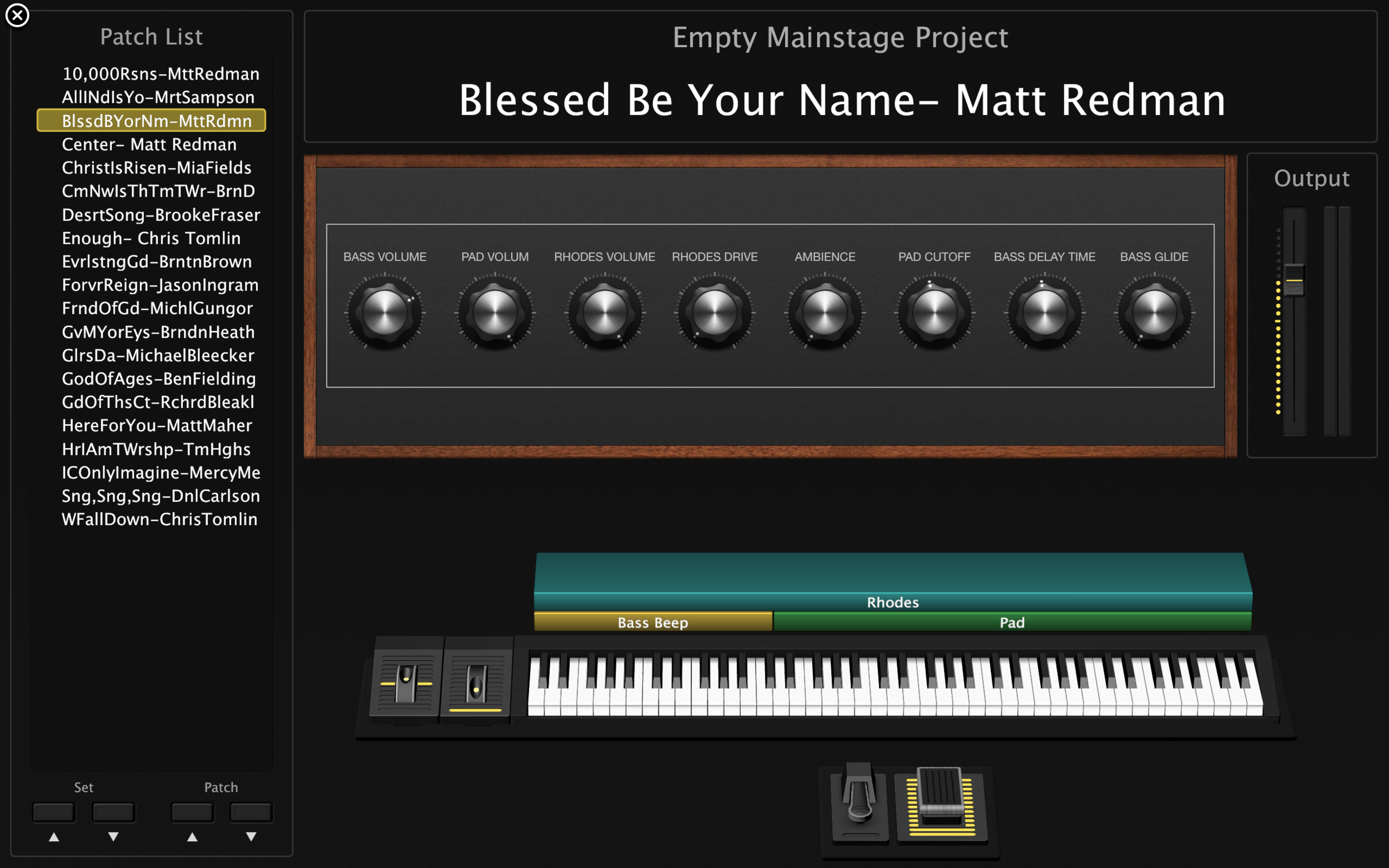The width and height of the screenshot is (1389, 868).
Task: Click the AMBIENCE knob
Action: (x=825, y=312)
